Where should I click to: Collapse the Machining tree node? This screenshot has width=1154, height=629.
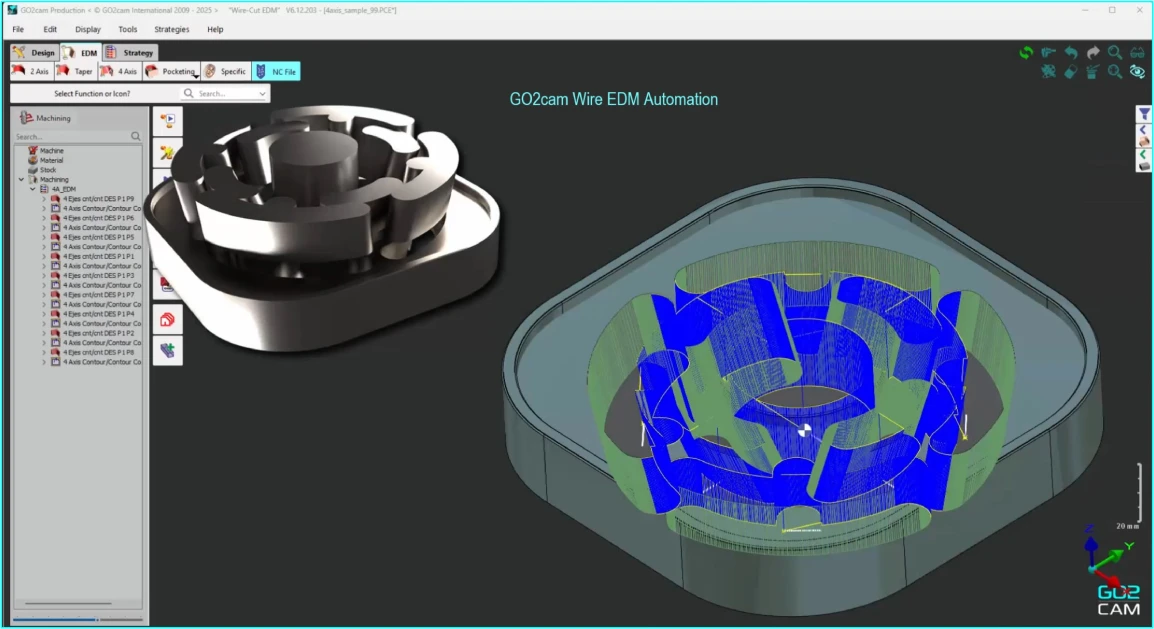[x=22, y=180]
